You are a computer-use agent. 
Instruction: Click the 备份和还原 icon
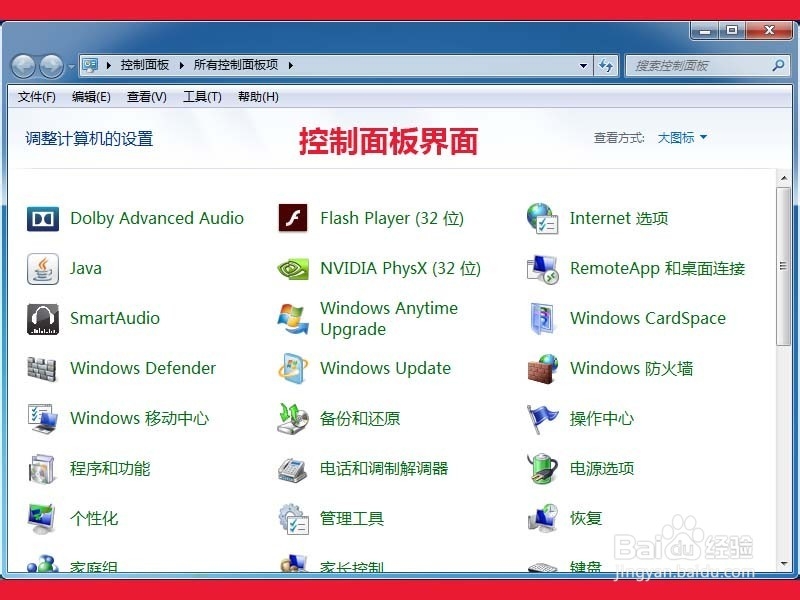(293, 418)
